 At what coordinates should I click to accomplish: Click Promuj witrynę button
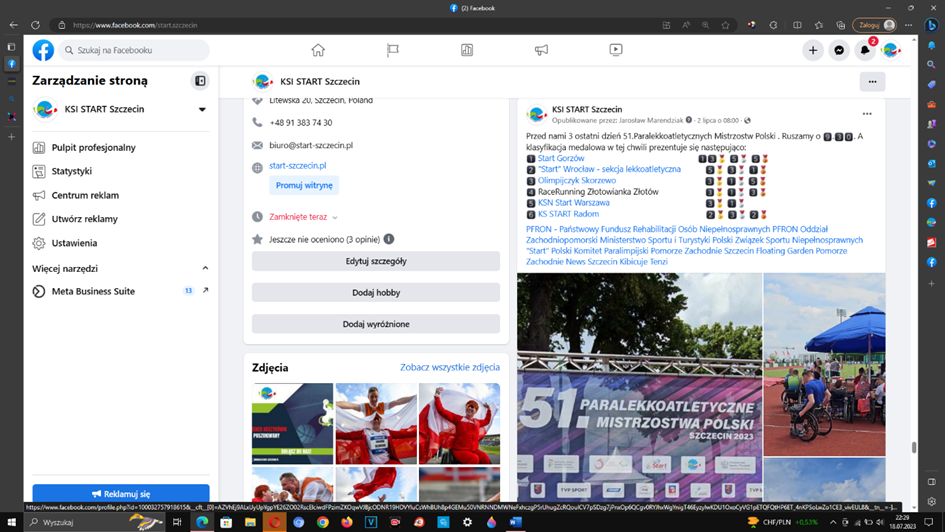[x=304, y=186]
